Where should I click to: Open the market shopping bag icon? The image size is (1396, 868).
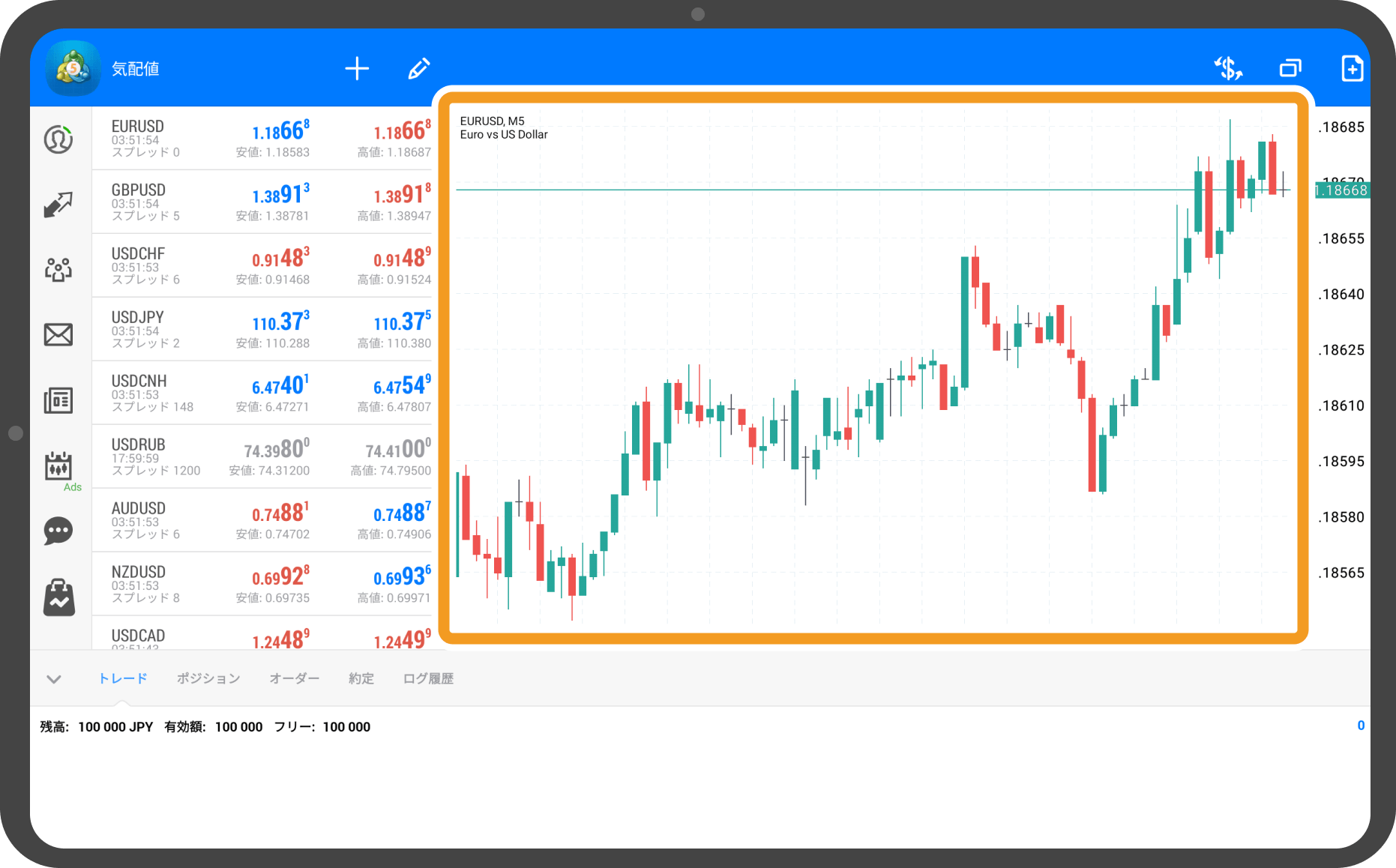click(x=58, y=597)
